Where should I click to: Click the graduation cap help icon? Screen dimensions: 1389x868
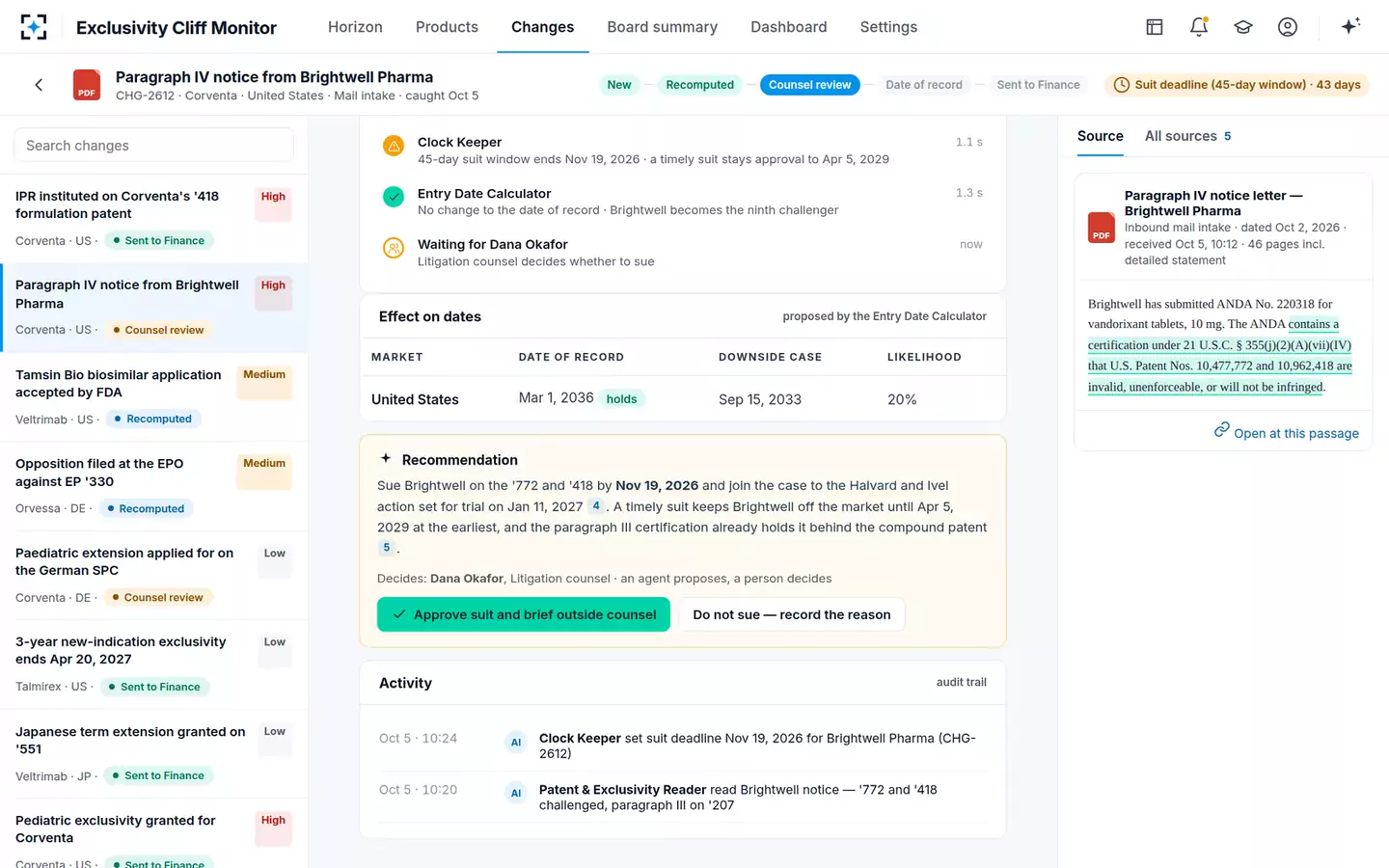(x=1243, y=27)
